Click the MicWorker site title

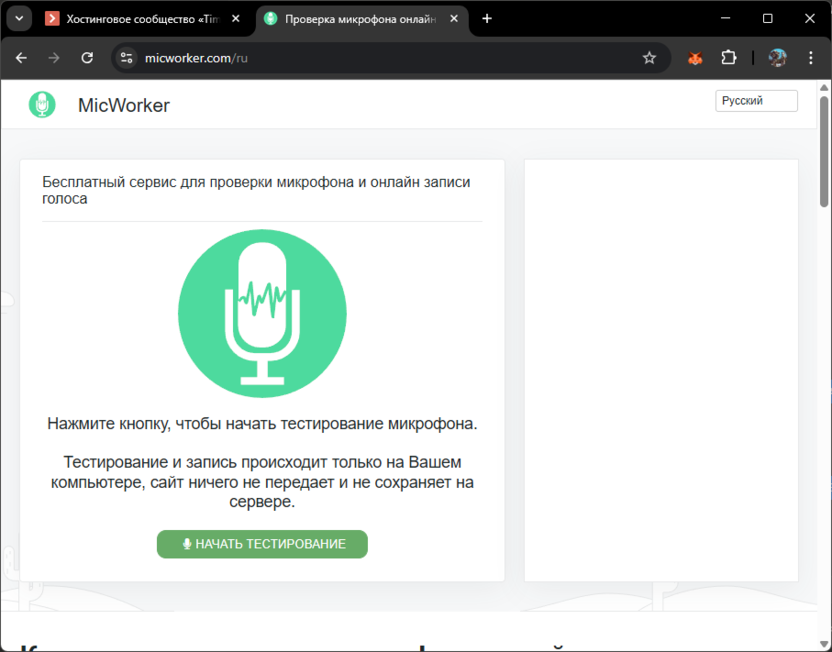(124, 105)
